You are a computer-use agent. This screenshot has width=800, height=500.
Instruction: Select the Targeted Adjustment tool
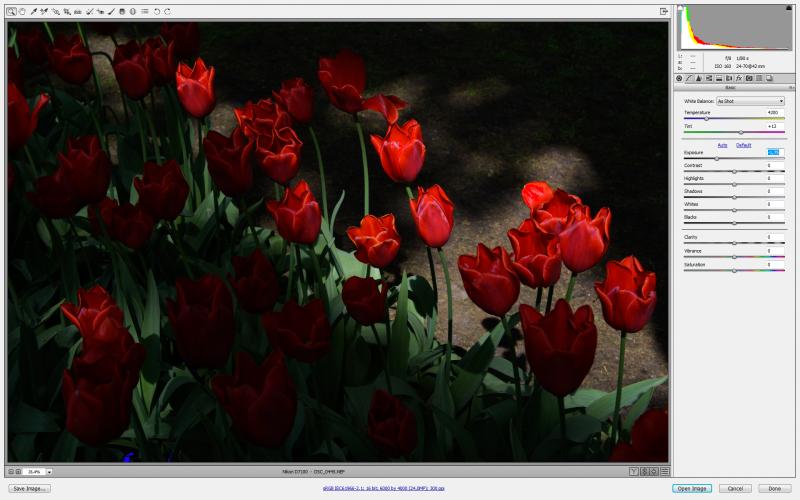click(x=56, y=11)
